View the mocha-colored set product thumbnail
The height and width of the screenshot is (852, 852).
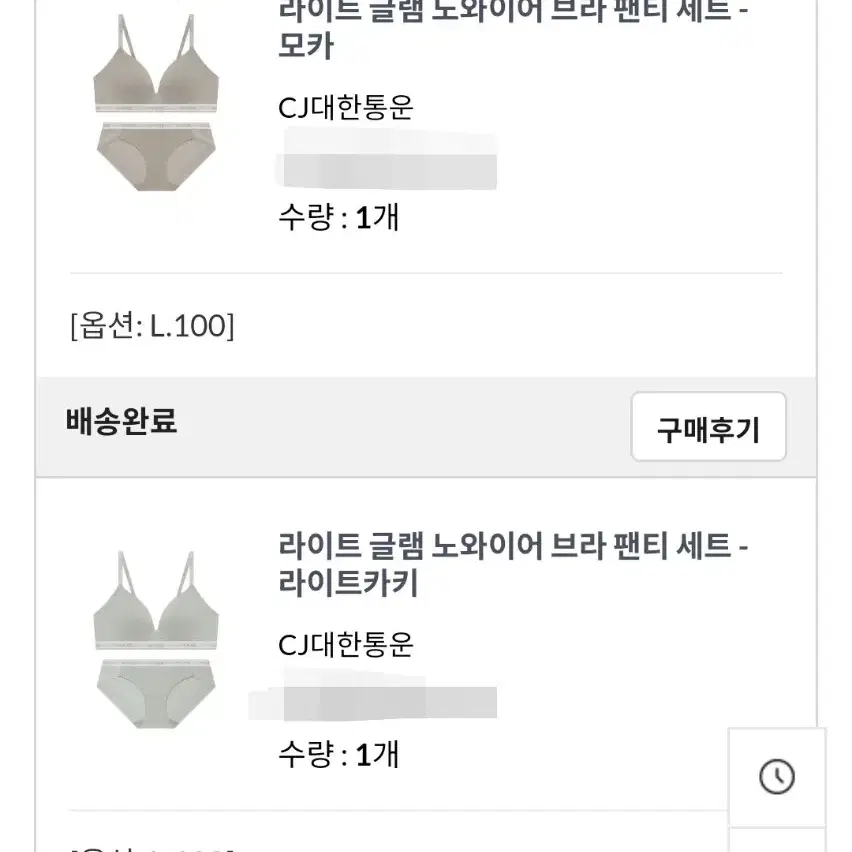click(x=156, y=102)
